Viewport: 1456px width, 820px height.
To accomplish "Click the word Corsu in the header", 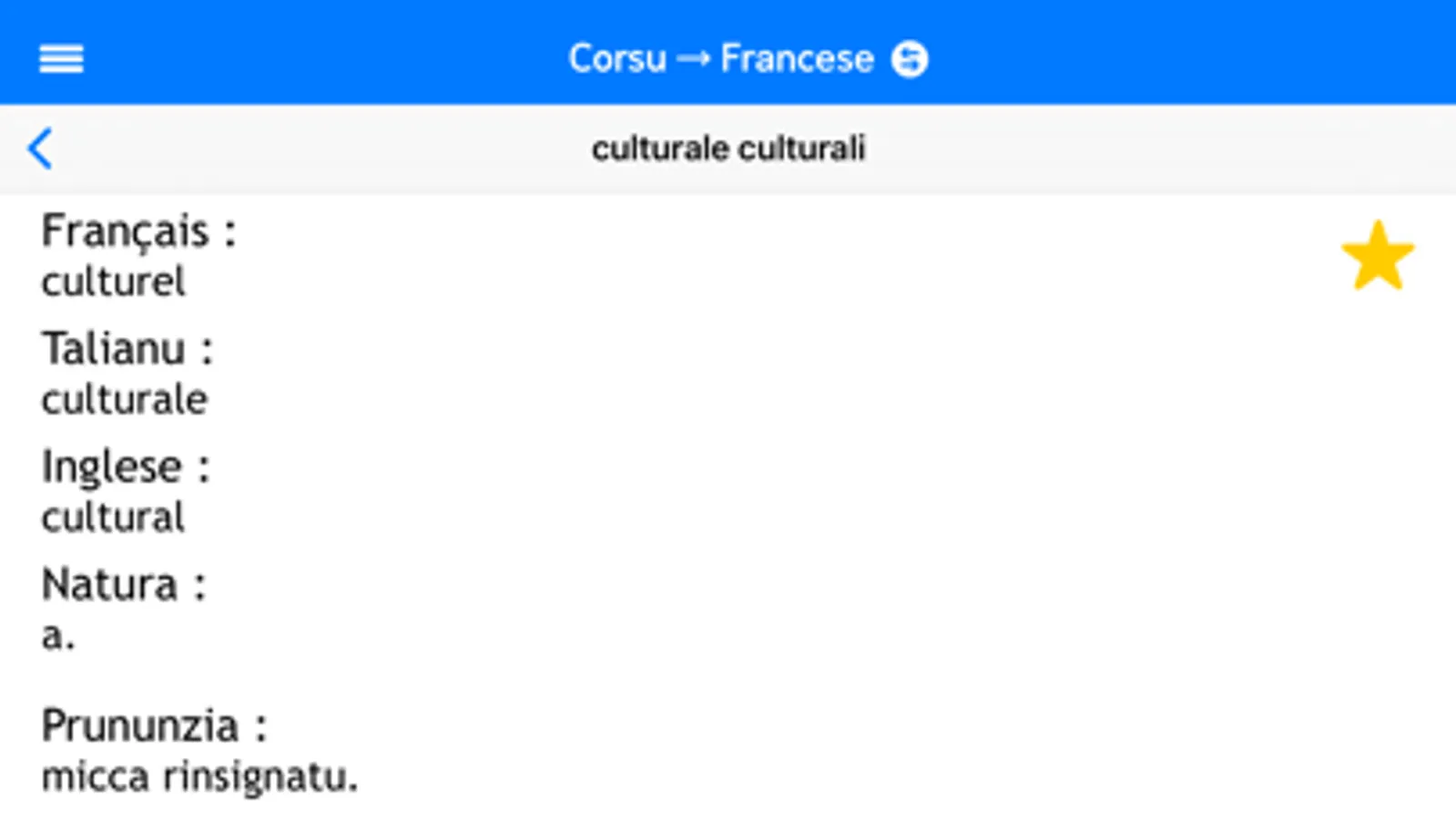I will pos(617,59).
